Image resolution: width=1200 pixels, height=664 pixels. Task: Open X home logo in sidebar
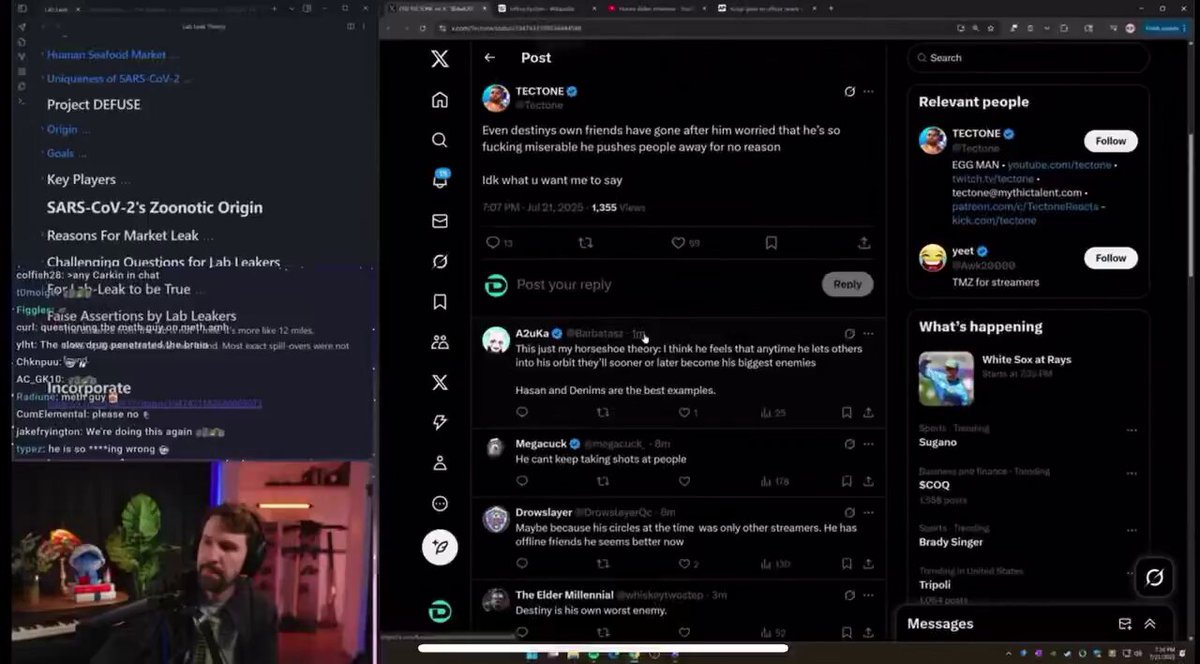(440, 59)
